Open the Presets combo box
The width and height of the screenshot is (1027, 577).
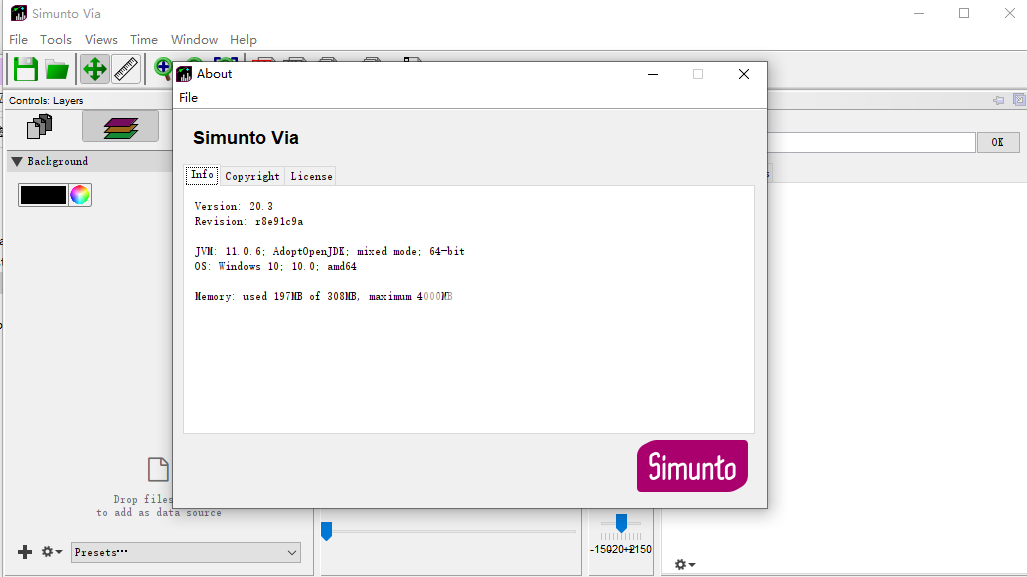point(186,552)
